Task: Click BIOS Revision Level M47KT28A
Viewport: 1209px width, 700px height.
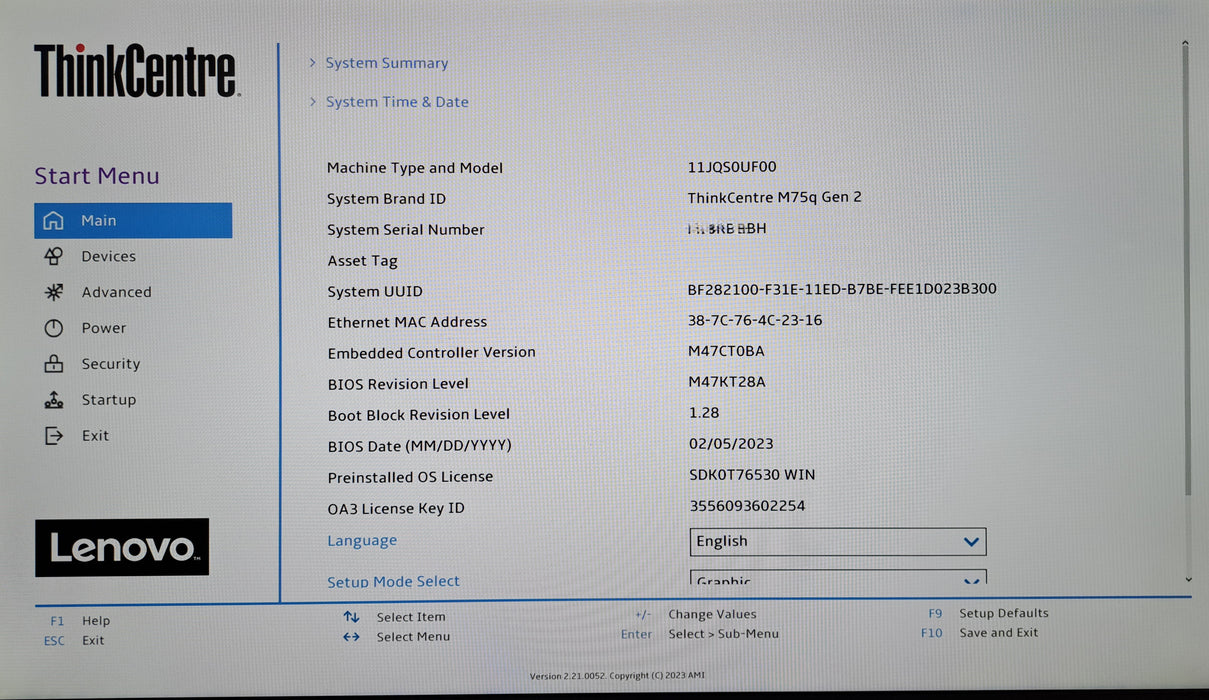Action: (x=727, y=382)
